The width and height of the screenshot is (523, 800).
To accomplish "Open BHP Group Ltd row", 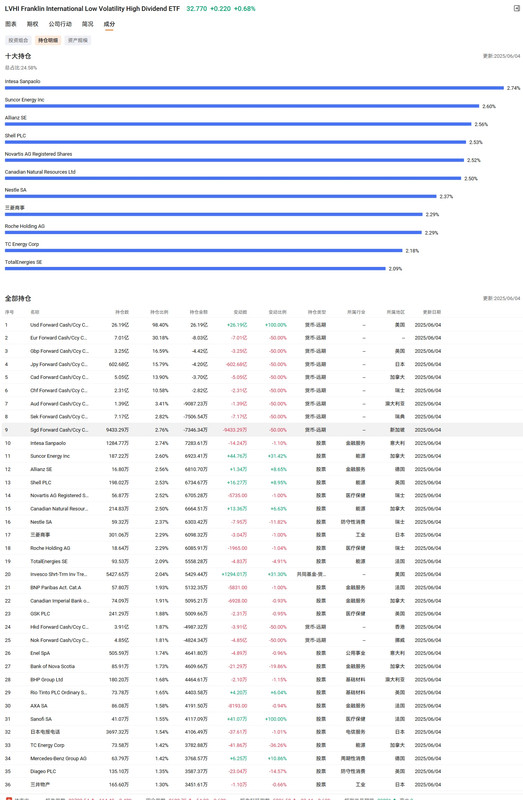I will pyautogui.click(x=261, y=680).
